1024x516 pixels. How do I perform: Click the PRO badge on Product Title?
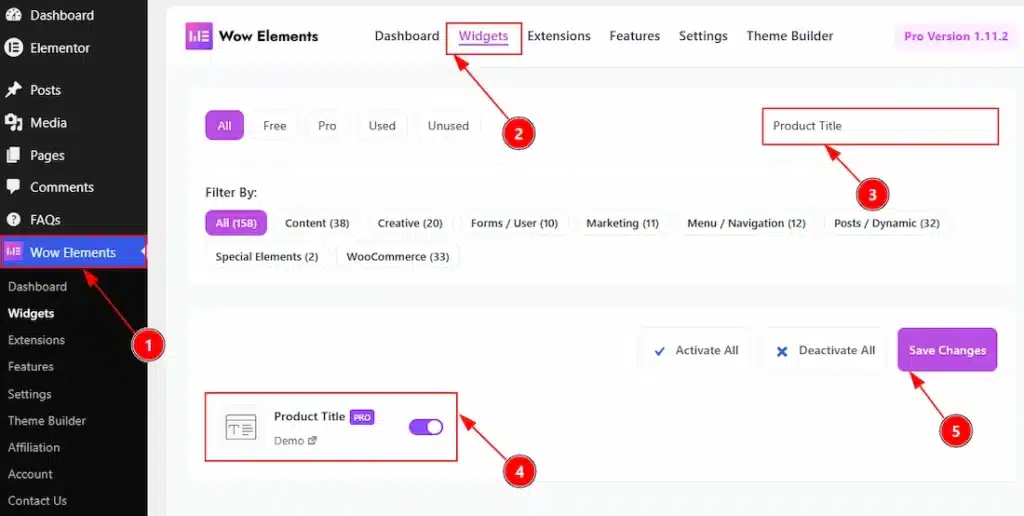coord(362,417)
